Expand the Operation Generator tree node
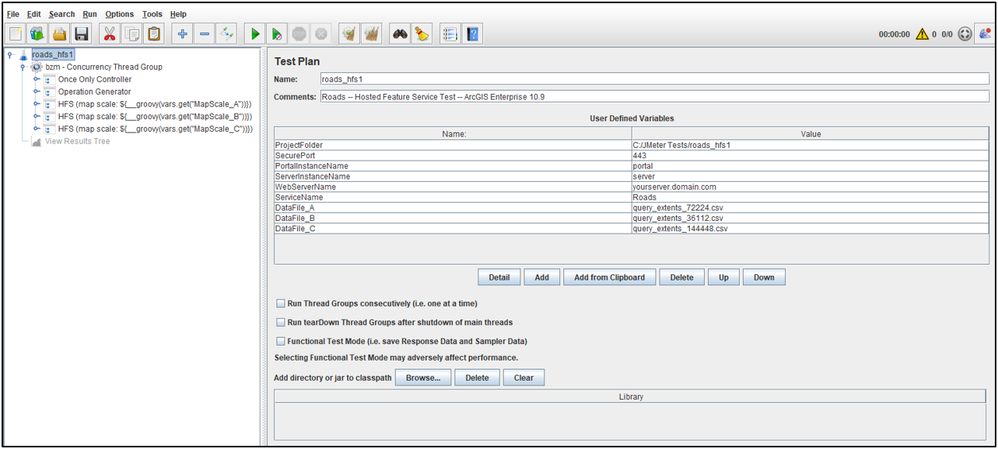Viewport: 998px width, 449px height. (36, 92)
